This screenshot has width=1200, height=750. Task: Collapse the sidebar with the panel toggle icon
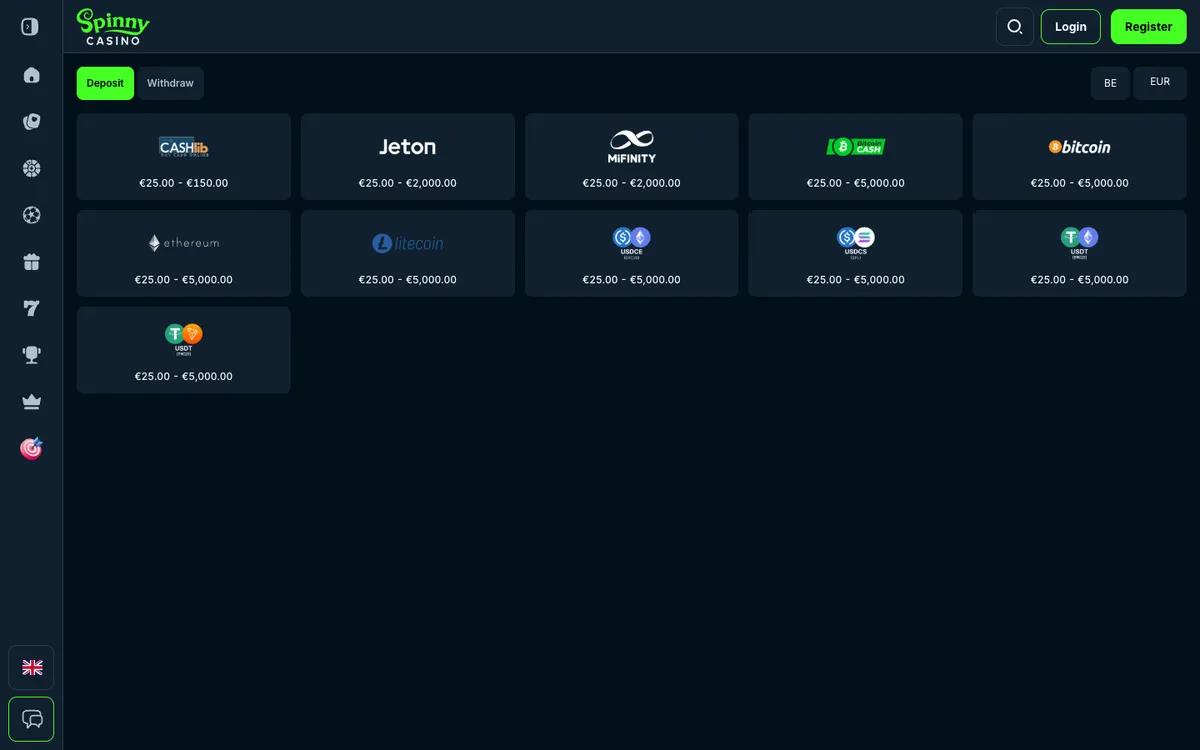pyautogui.click(x=30, y=27)
